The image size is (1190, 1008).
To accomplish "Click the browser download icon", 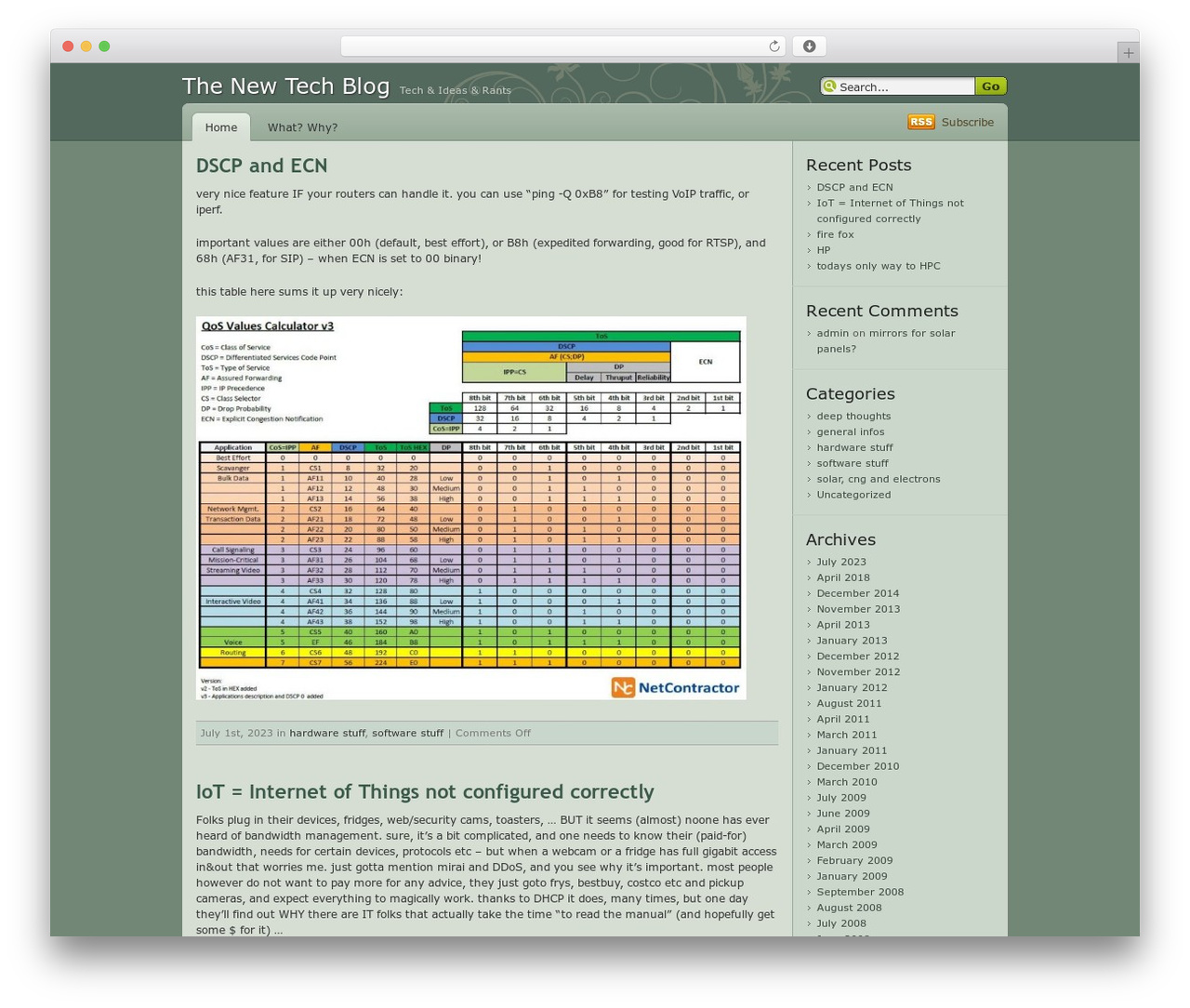I will coord(809,46).
